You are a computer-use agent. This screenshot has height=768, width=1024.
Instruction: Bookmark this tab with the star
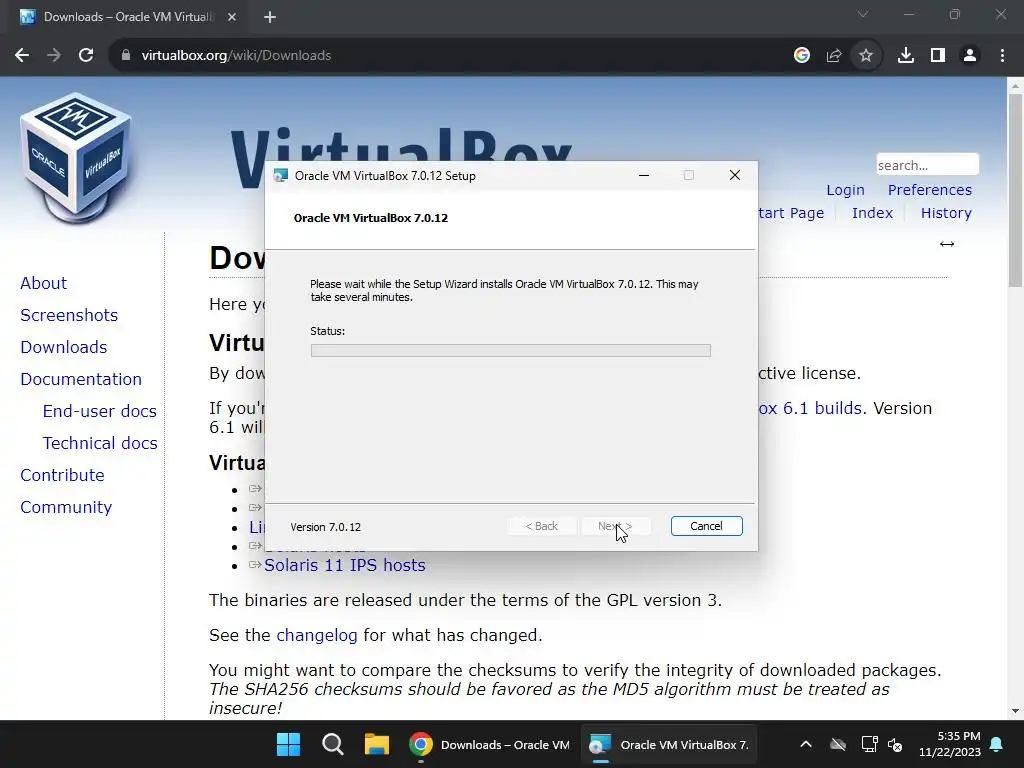(866, 56)
